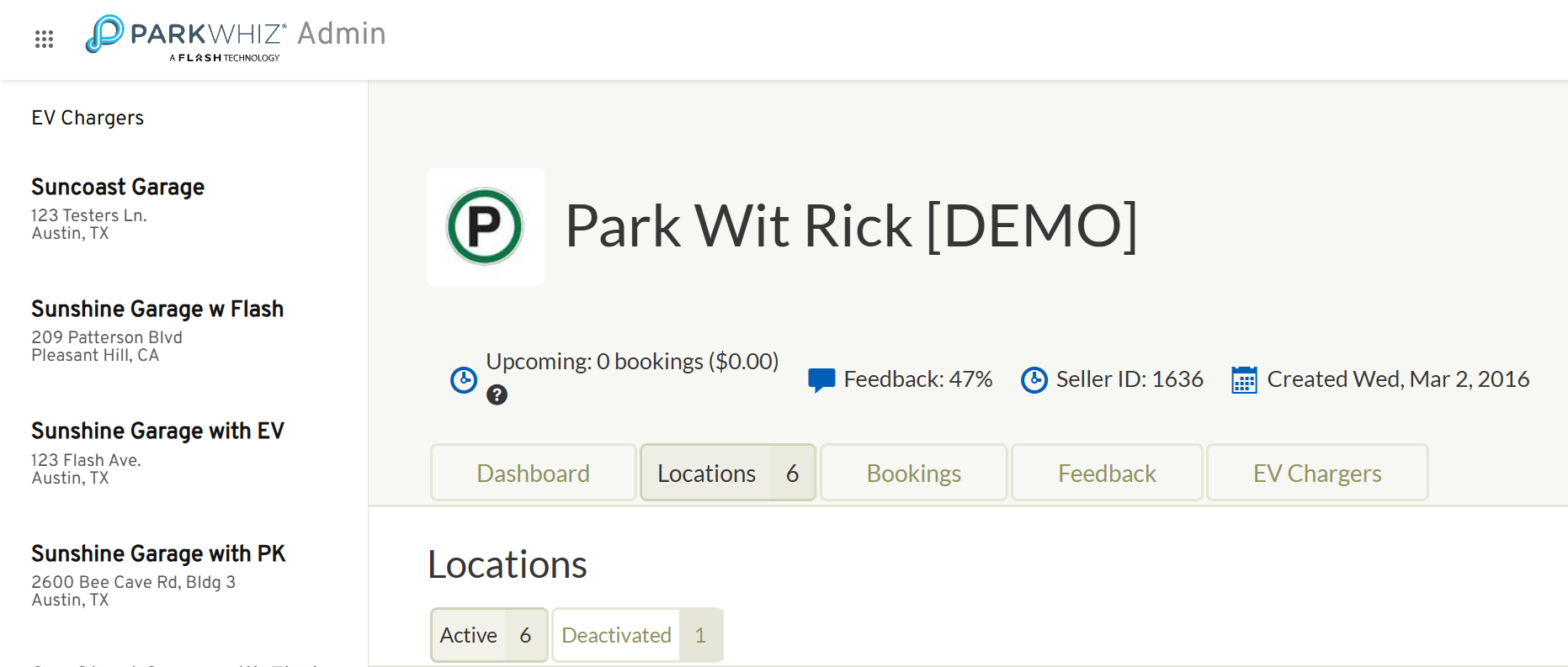This screenshot has height=667, width=1568.
Task: Click the created date calendar icon
Action: (x=1244, y=380)
